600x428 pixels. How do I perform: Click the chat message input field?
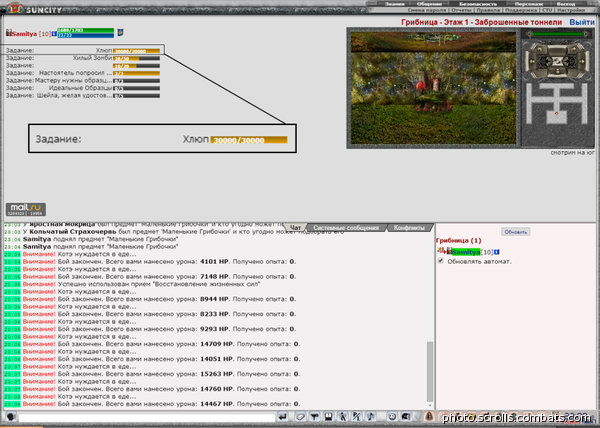(x=147, y=417)
